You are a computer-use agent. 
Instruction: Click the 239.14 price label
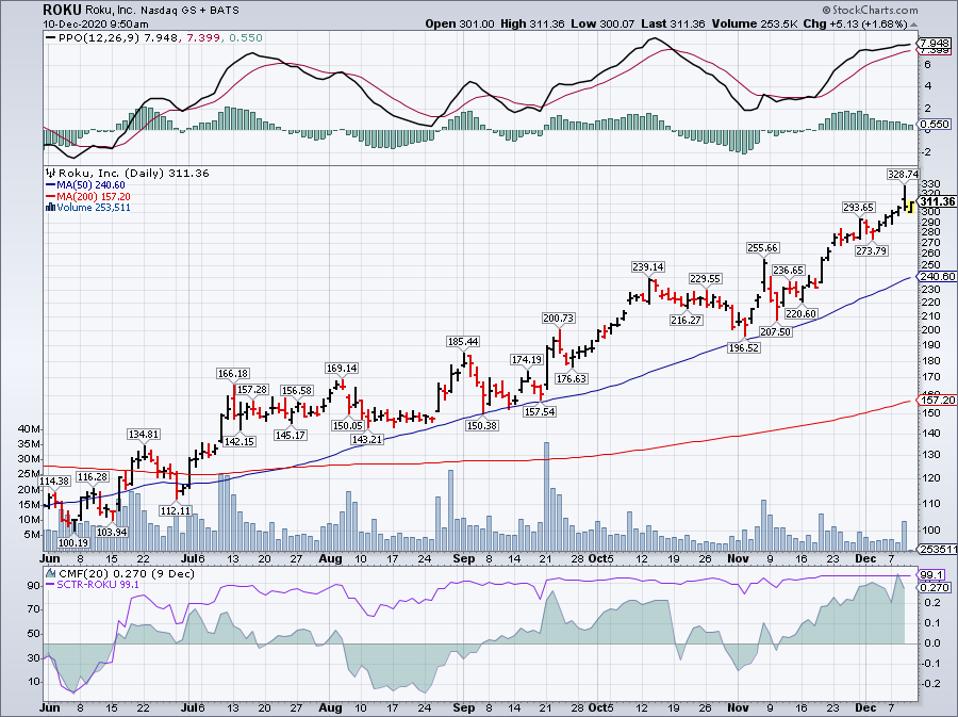pyautogui.click(x=648, y=267)
